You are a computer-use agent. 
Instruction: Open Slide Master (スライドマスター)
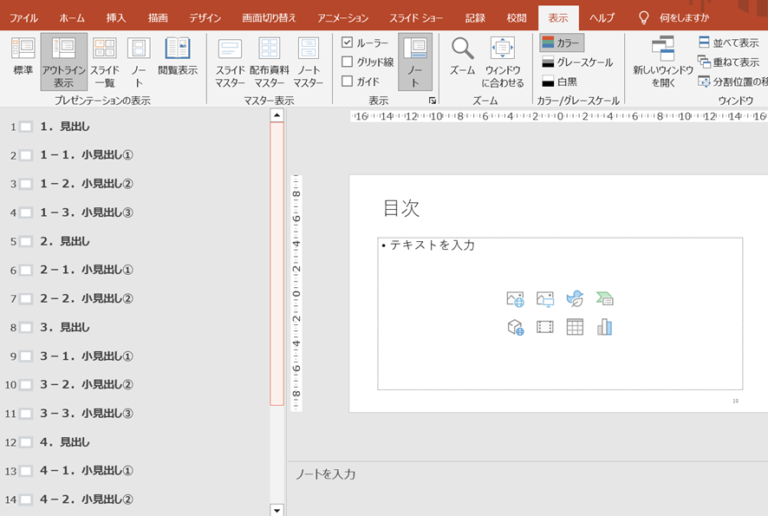(x=230, y=62)
